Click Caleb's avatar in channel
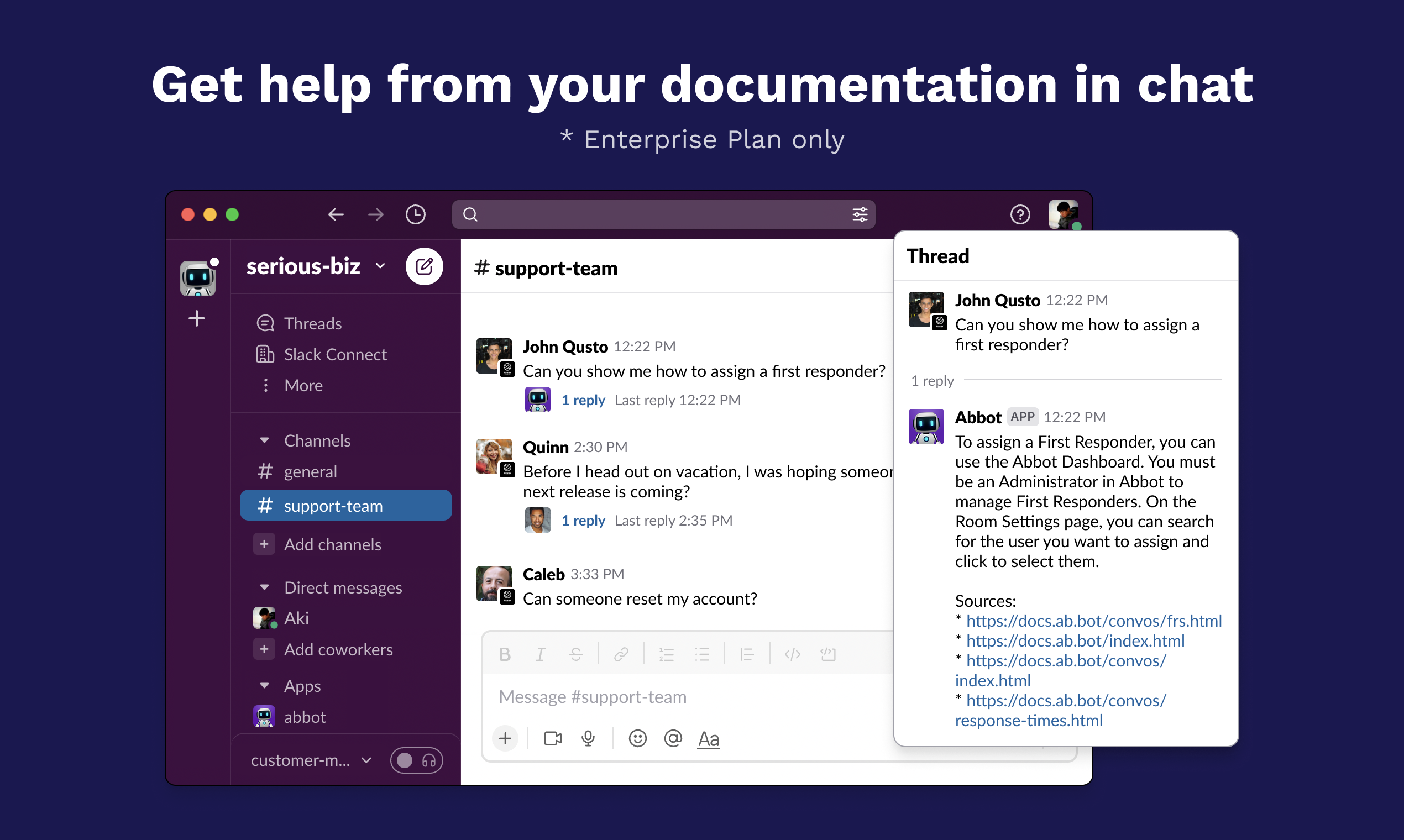 pyautogui.click(x=494, y=584)
